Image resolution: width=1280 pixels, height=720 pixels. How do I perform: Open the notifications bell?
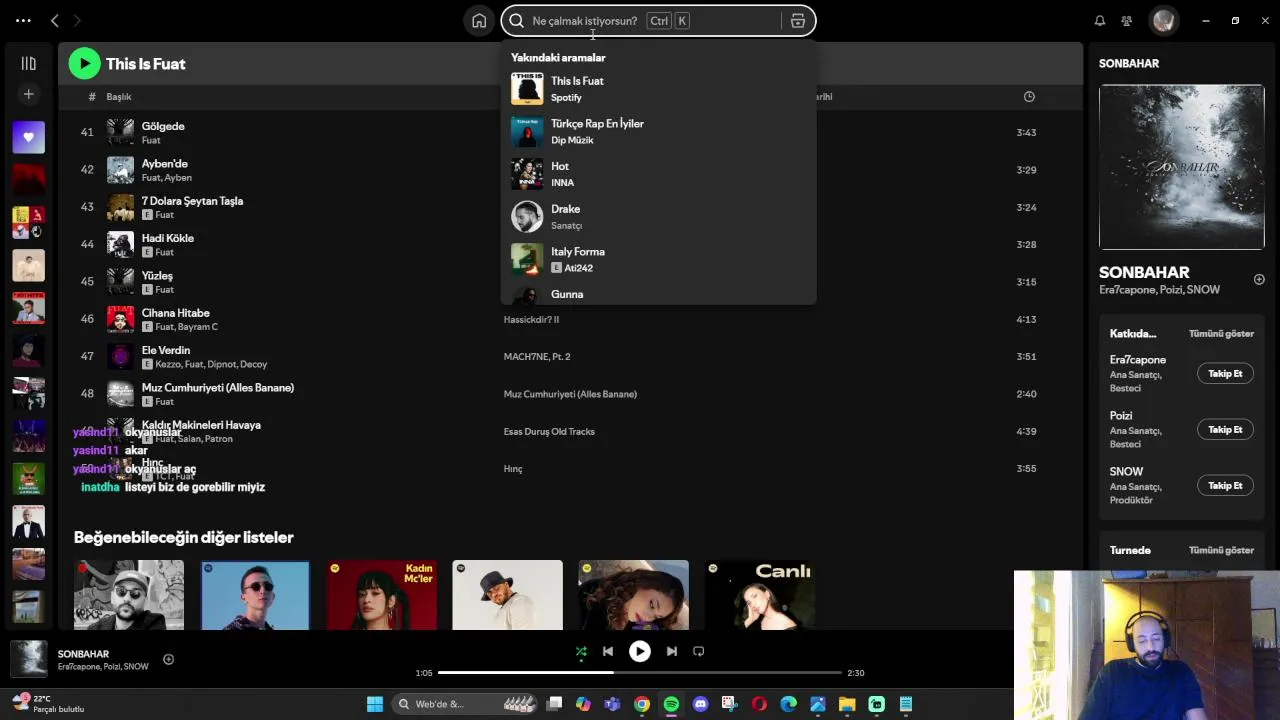[x=1100, y=20]
